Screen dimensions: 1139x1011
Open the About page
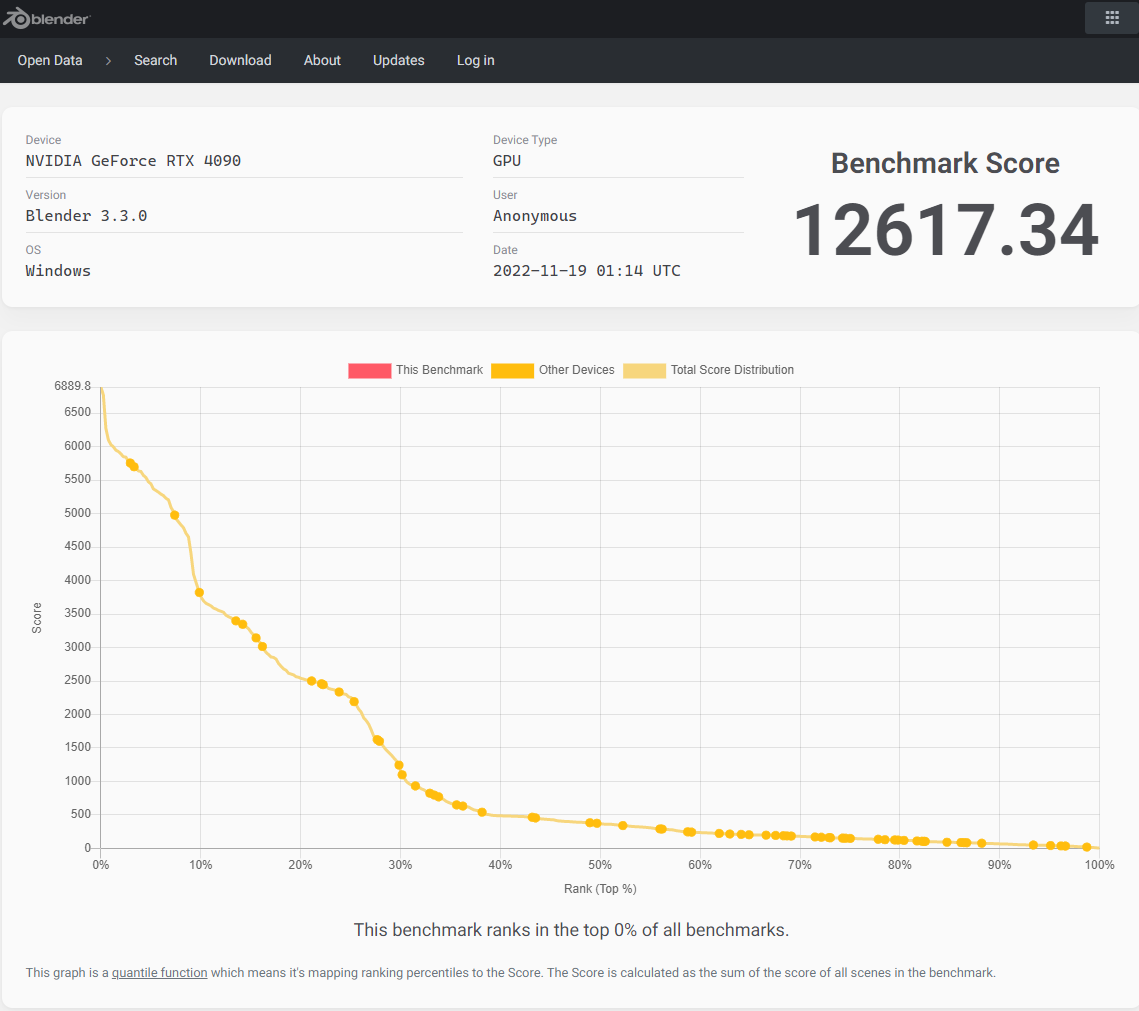(322, 60)
